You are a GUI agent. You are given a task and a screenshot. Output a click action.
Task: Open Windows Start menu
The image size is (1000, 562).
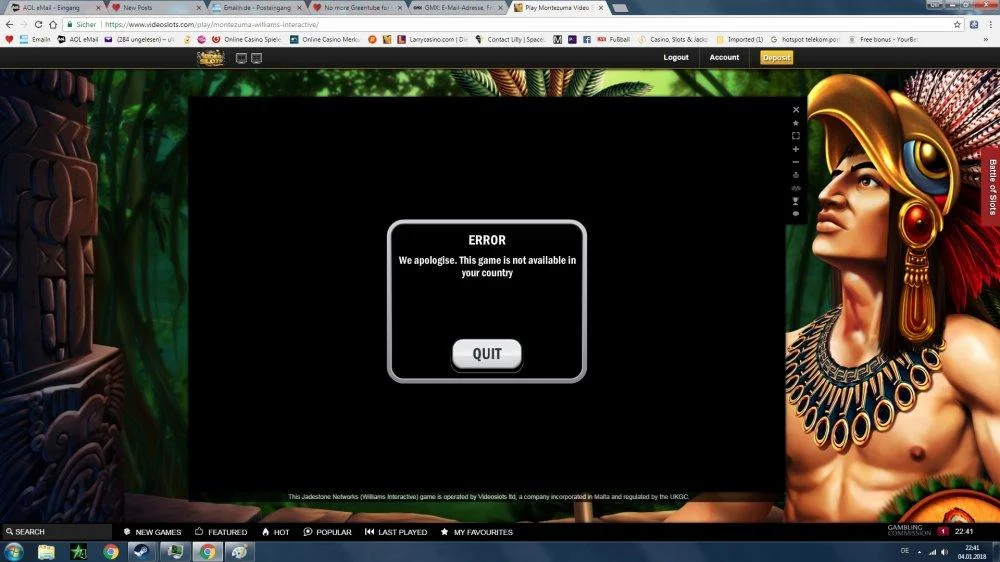point(13,552)
